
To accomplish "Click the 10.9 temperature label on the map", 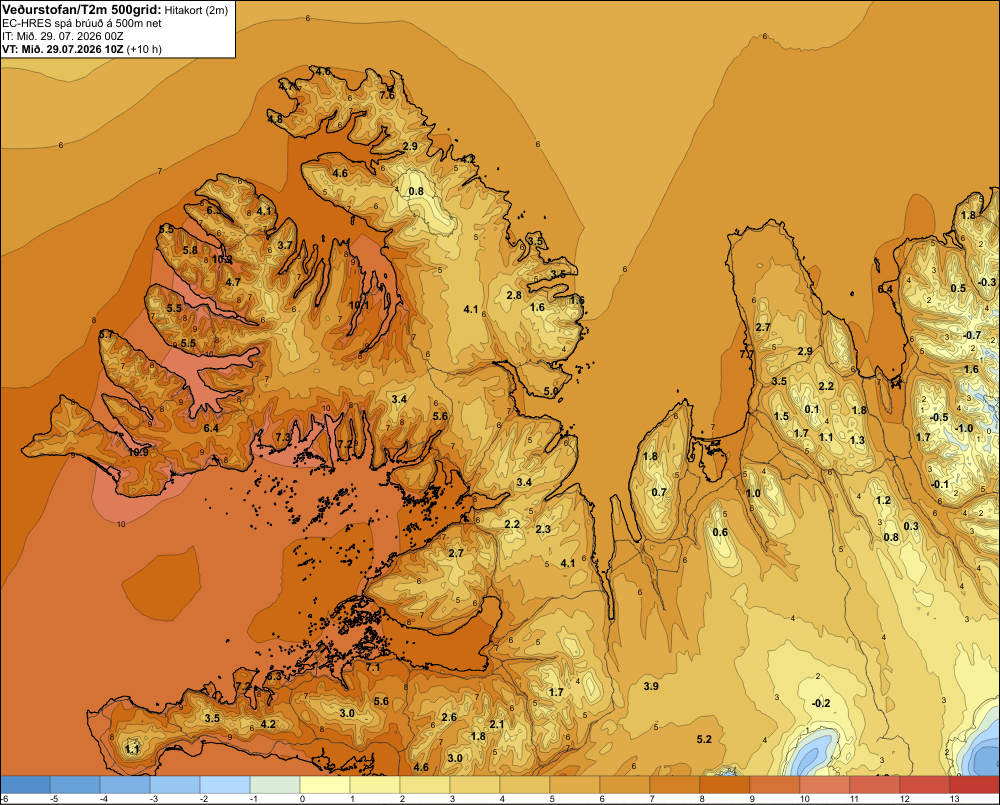I will pyautogui.click(x=138, y=452).
